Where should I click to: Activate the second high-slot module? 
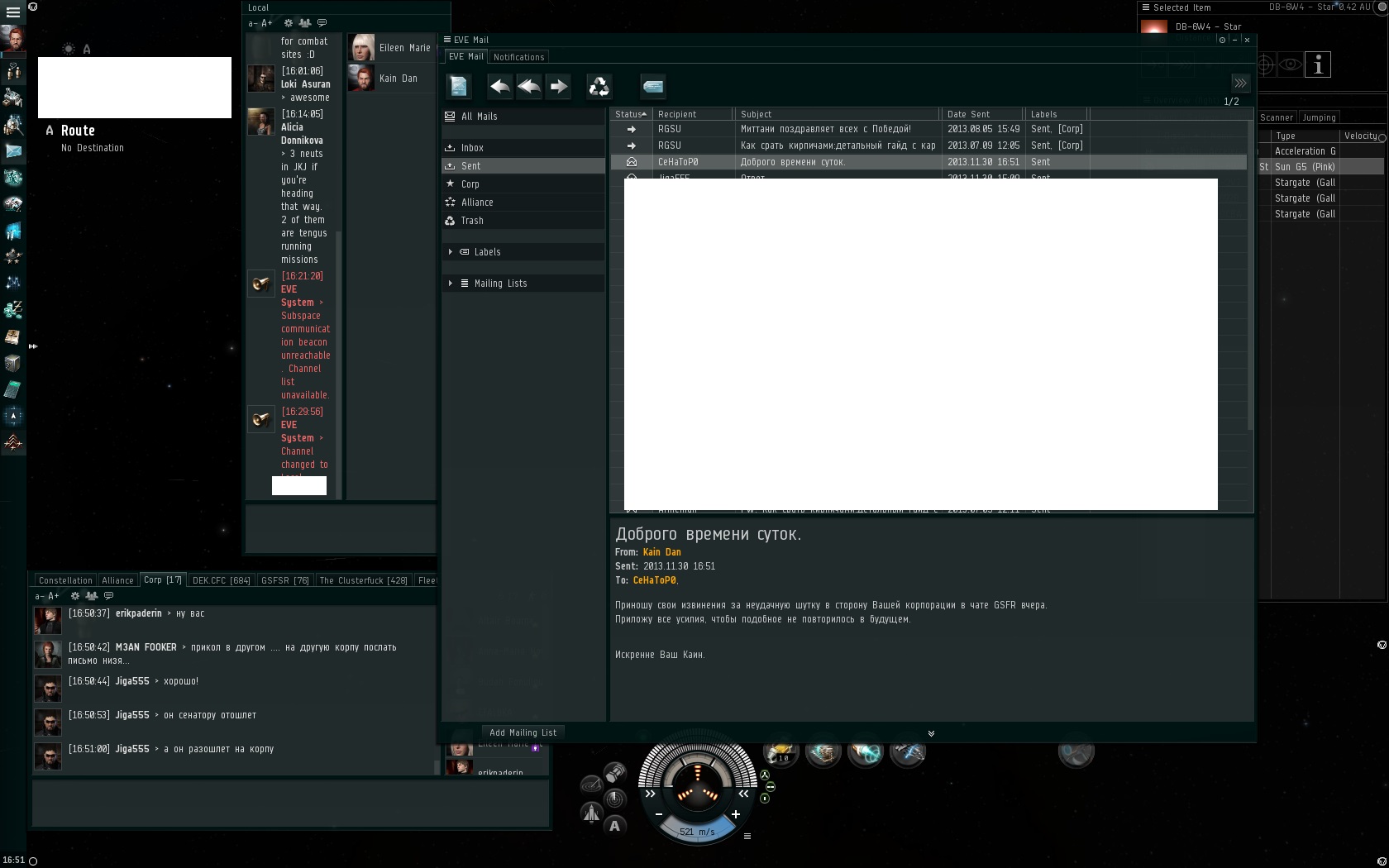pyautogui.click(x=823, y=752)
